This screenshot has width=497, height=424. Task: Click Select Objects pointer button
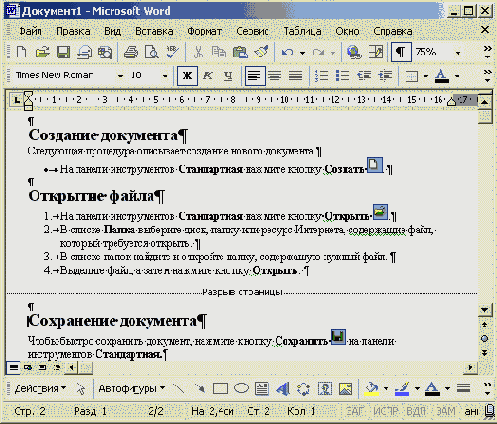point(80,389)
